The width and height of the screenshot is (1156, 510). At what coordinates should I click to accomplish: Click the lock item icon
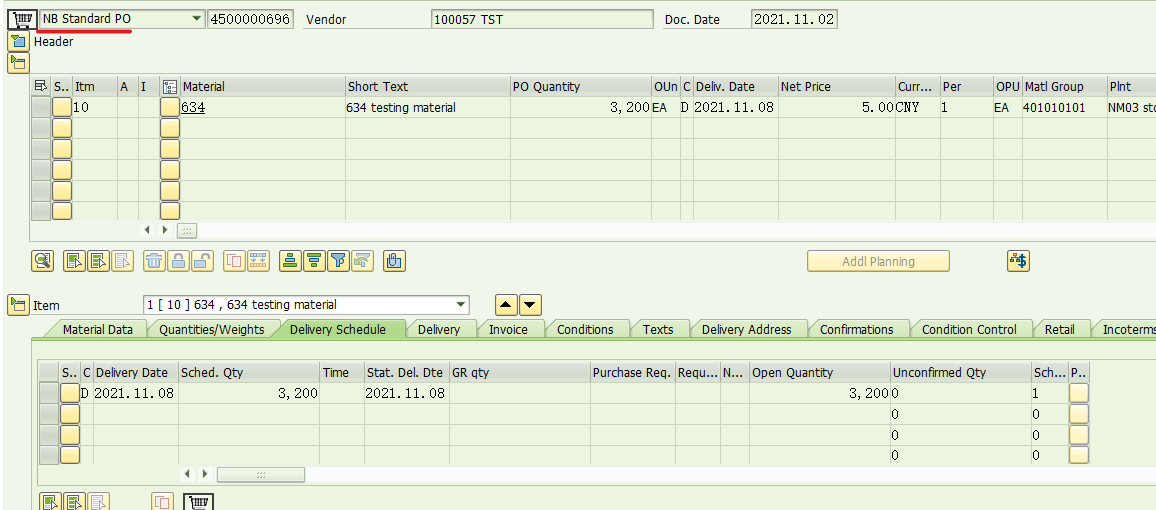pyautogui.click(x=178, y=260)
